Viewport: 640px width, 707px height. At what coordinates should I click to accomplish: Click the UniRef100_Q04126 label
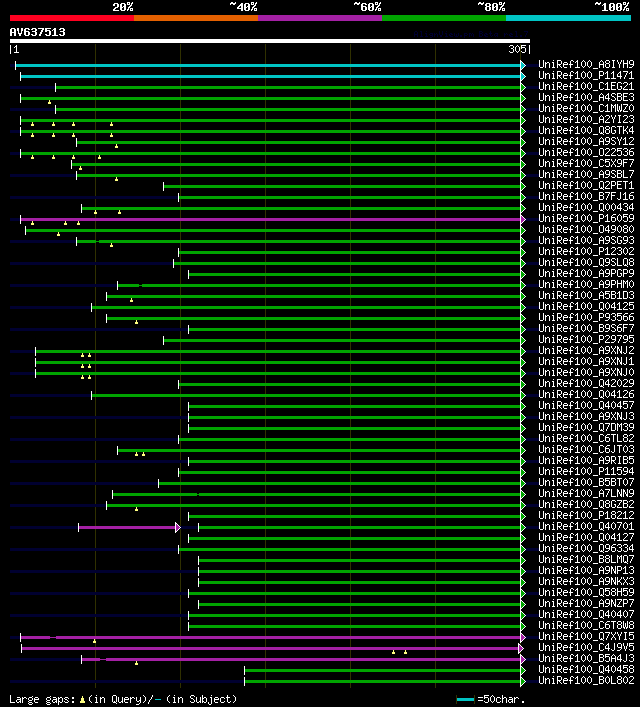tap(586, 394)
